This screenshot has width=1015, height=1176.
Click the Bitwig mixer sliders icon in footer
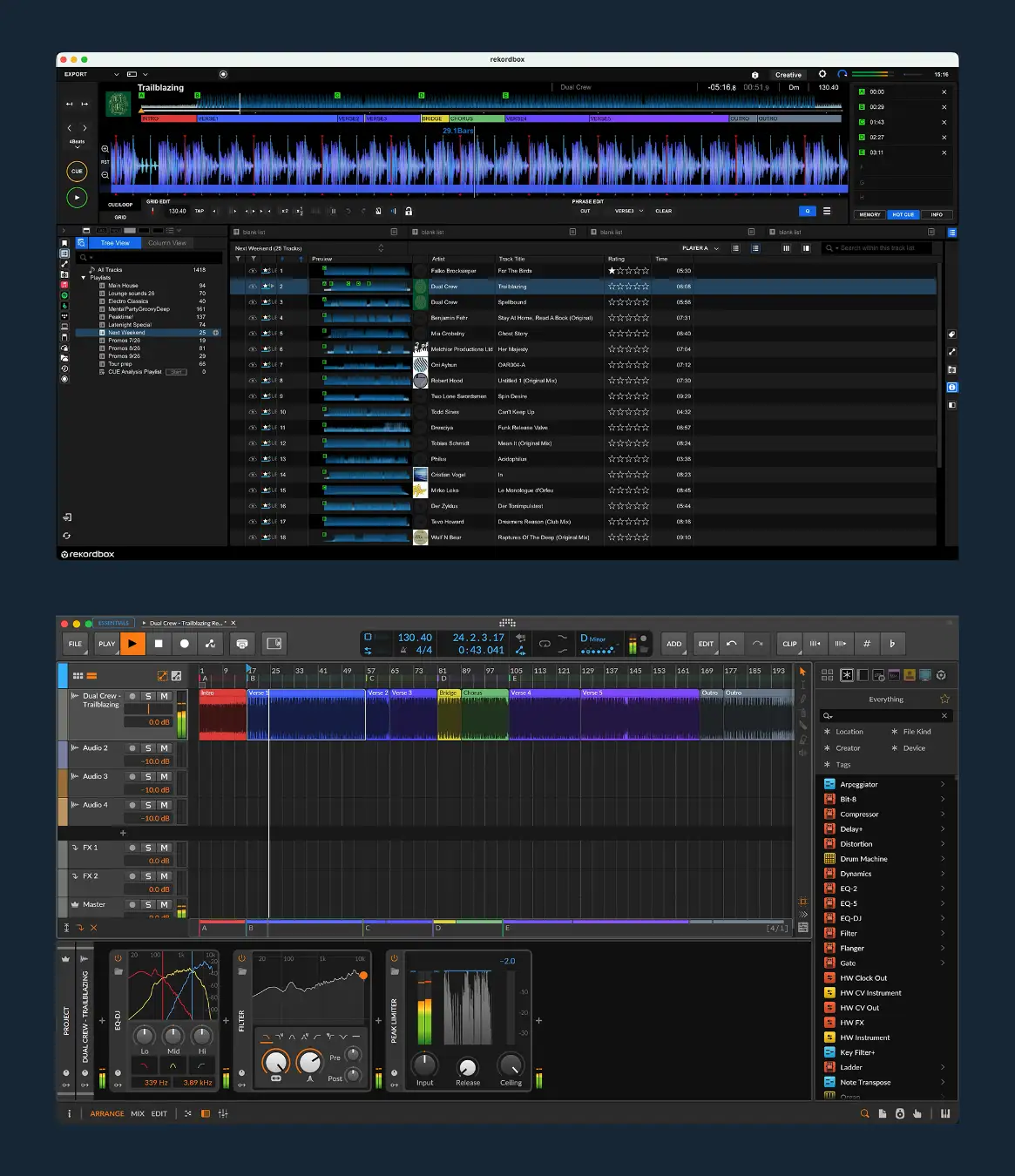(223, 1113)
